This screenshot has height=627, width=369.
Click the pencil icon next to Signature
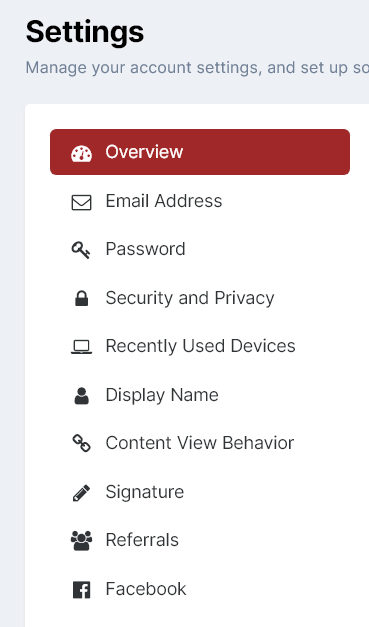pos(82,493)
